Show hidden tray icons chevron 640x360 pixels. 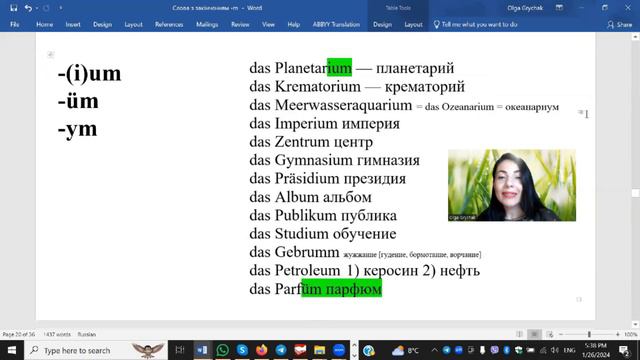[434, 350]
